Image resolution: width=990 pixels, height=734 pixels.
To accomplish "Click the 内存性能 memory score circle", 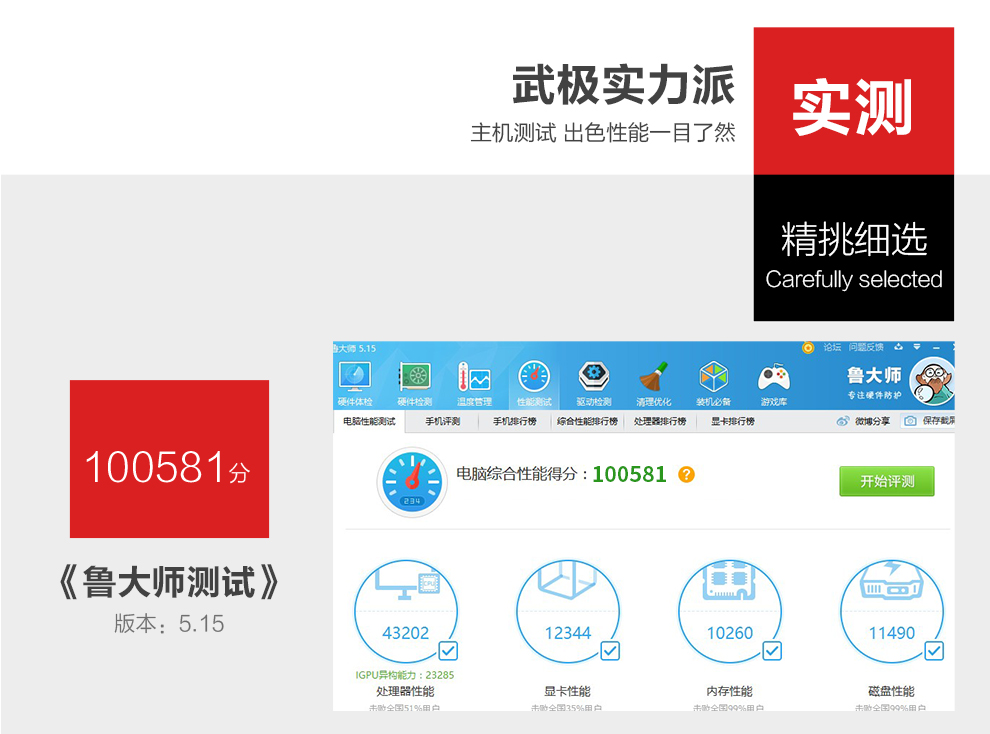I will 730,611.
